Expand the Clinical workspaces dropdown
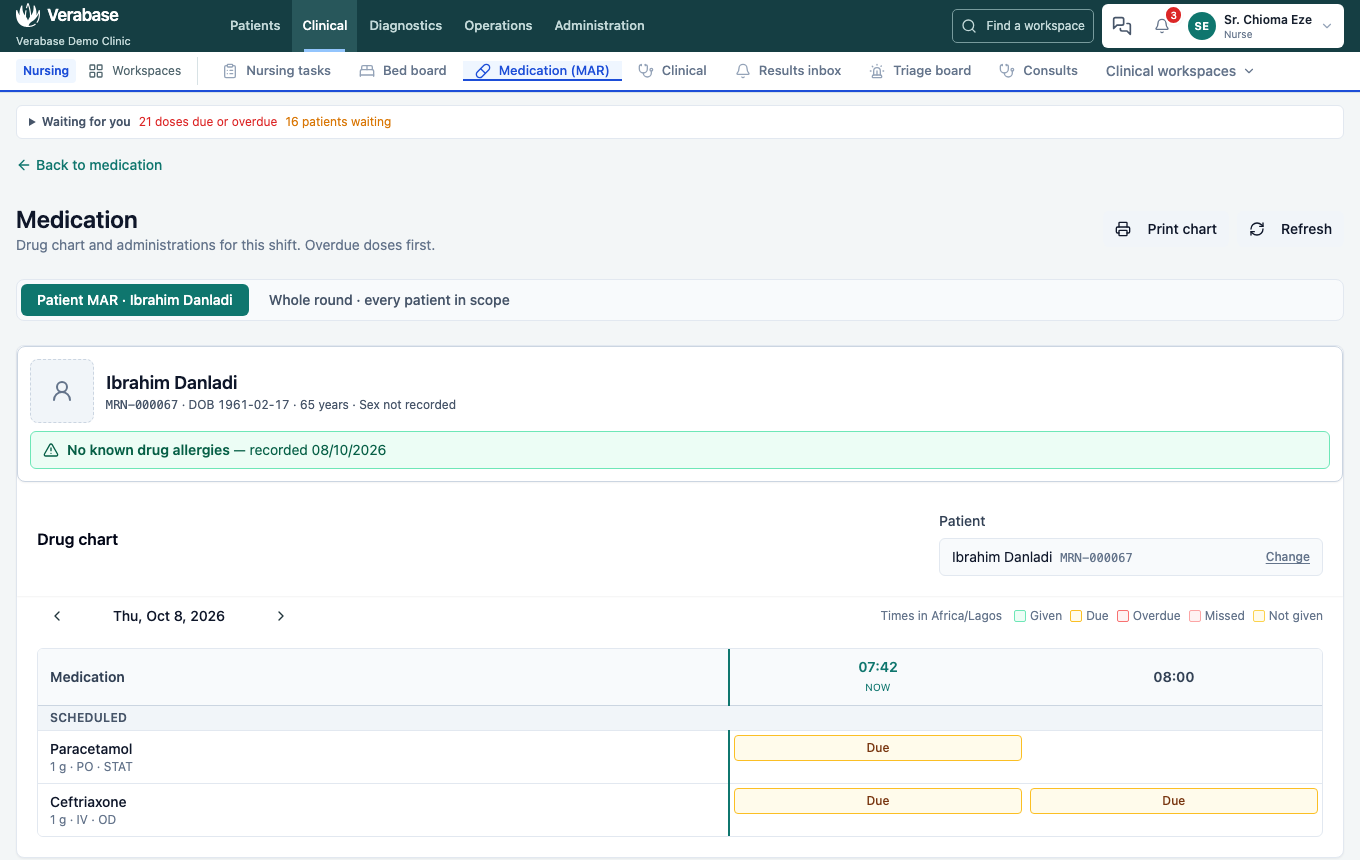Image resolution: width=1360 pixels, height=860 pixels. 1180,71
